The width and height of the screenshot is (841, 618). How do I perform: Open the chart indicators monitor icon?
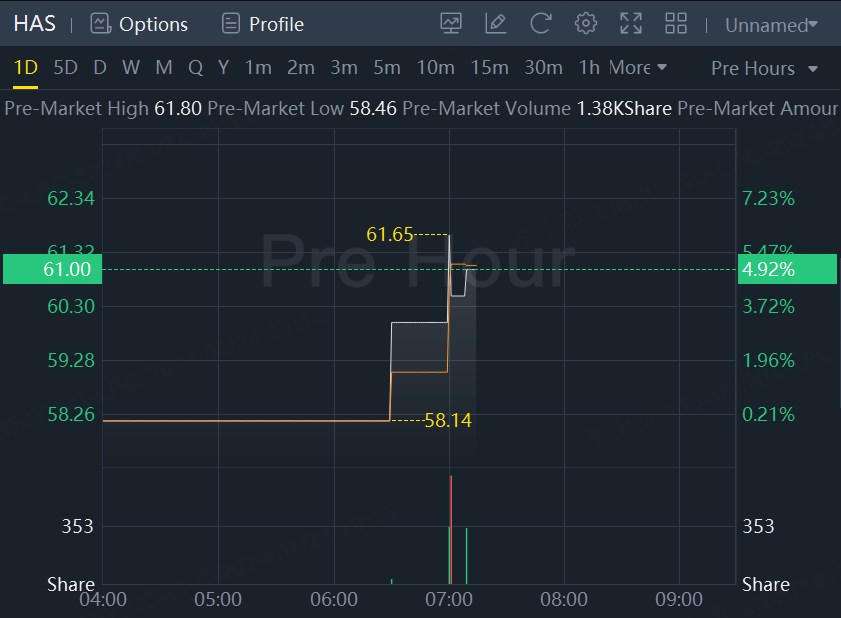[451, 24]
